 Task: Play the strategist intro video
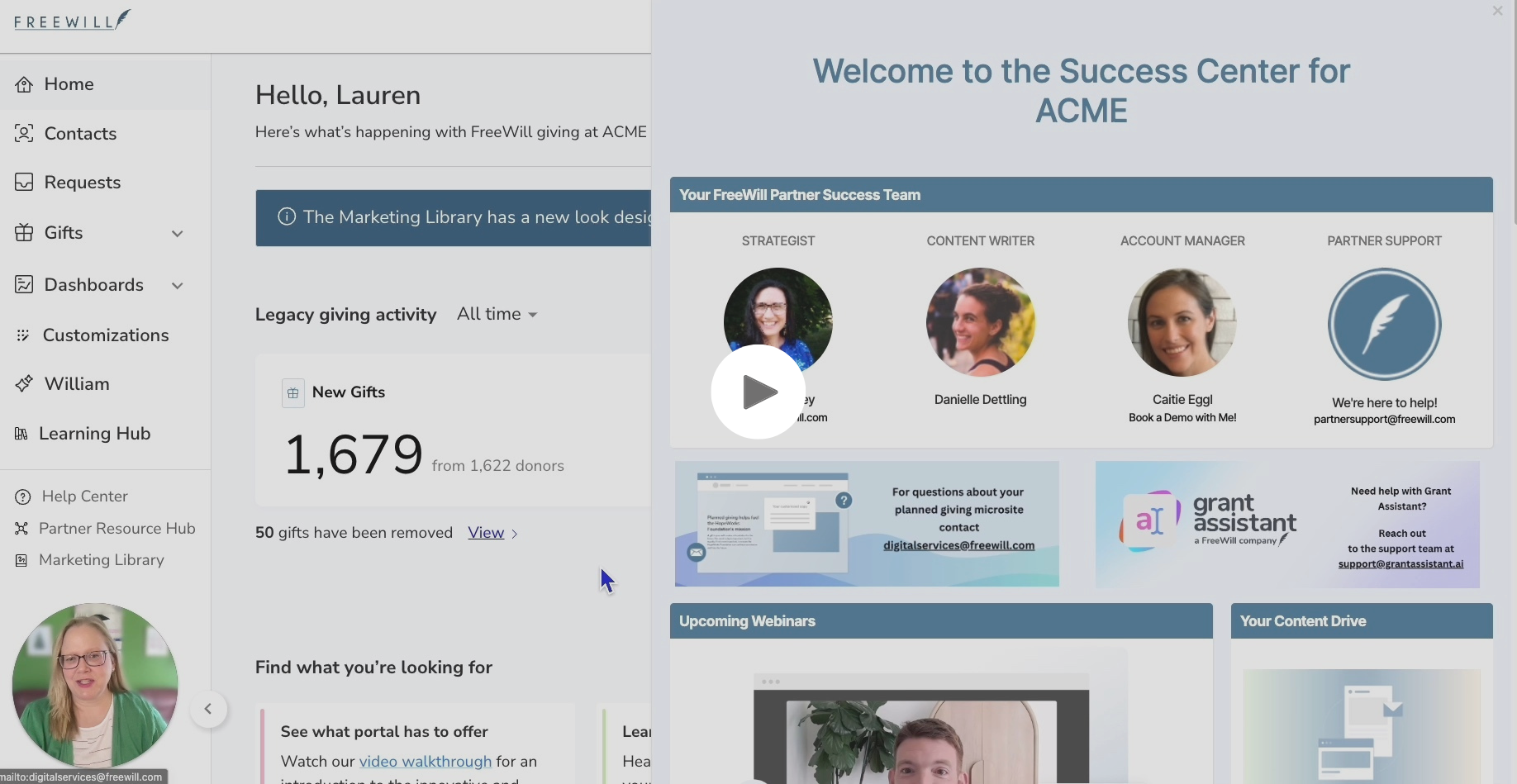758,392
